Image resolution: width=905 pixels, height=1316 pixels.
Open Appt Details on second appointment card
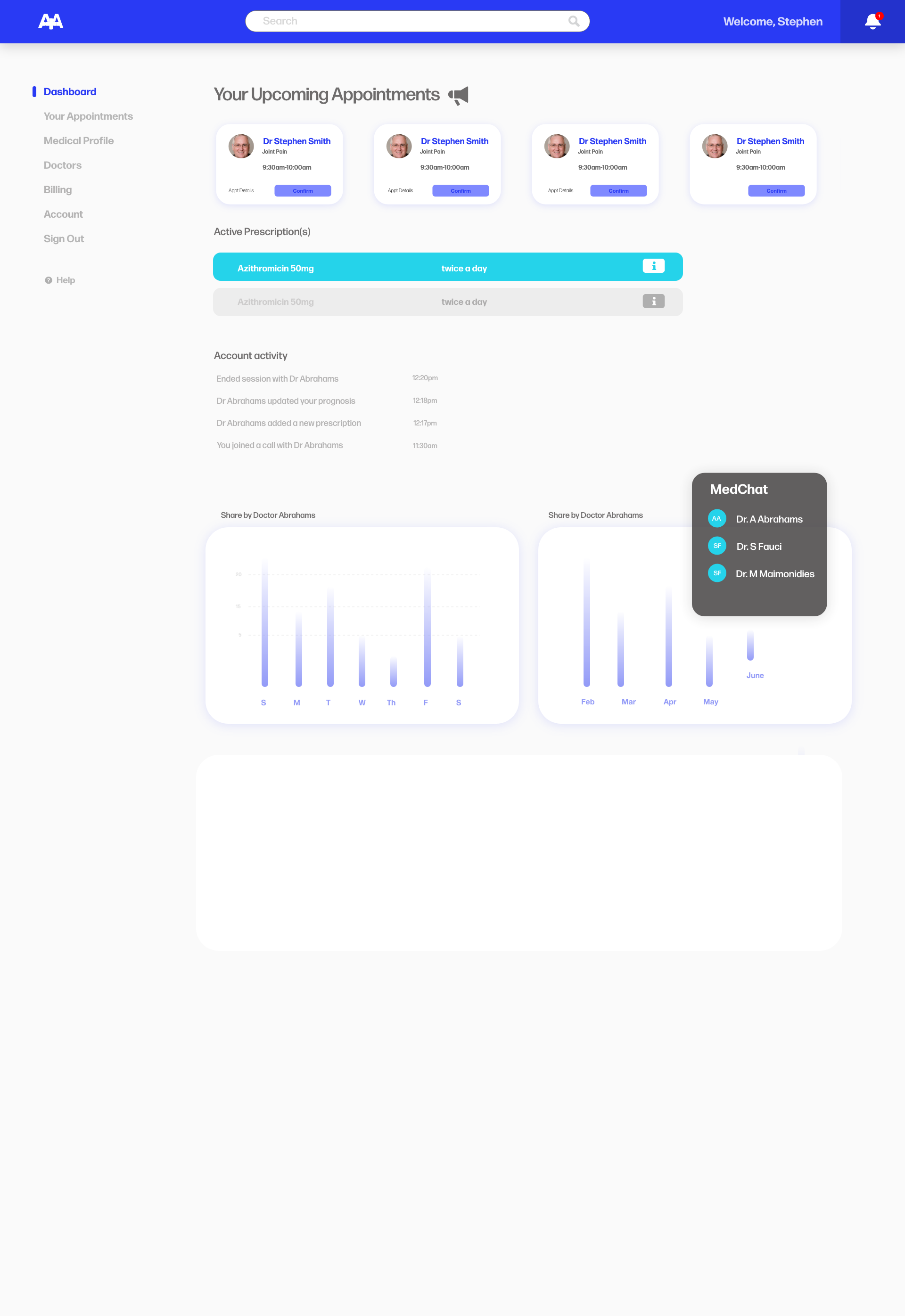click(x=400, y=191)
